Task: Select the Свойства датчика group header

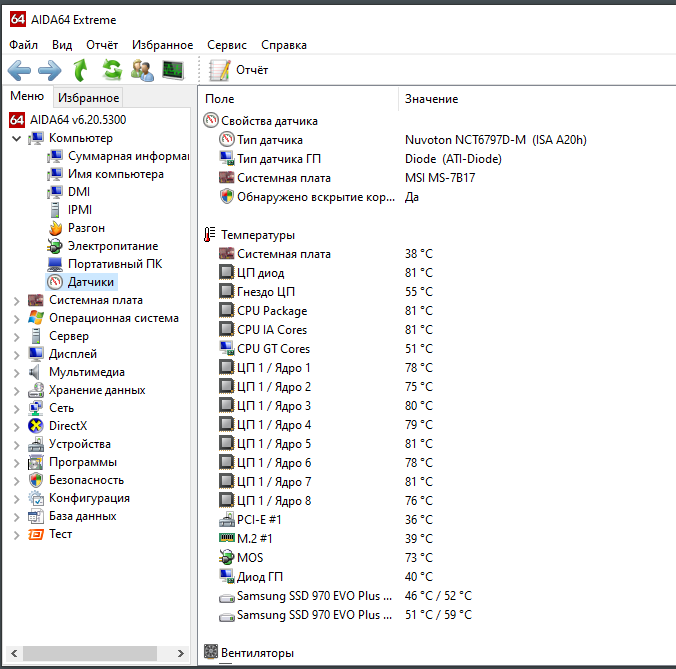Action: [x=260, y=121]
